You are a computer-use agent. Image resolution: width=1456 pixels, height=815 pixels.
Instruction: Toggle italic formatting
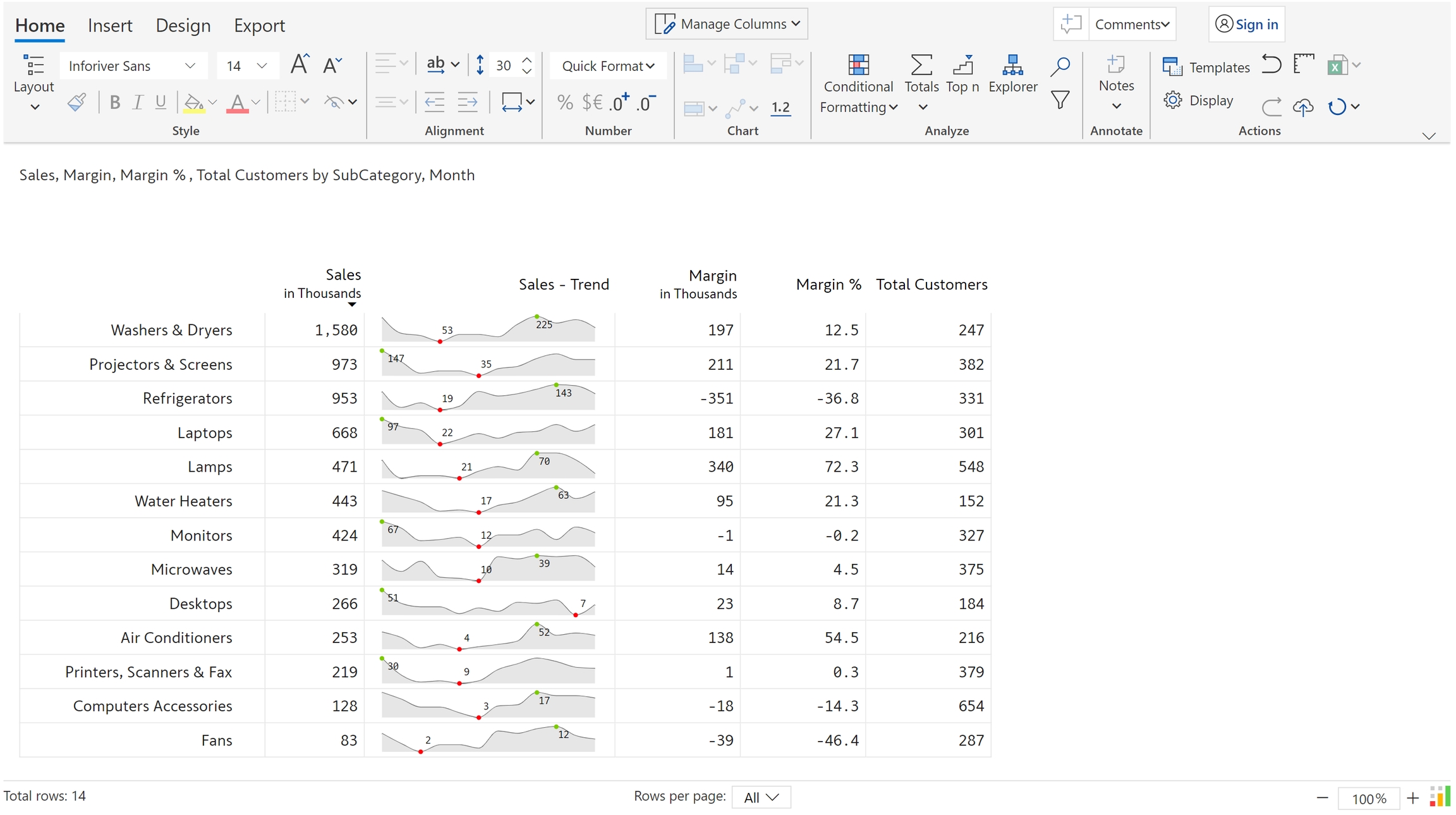pos(138,102)
